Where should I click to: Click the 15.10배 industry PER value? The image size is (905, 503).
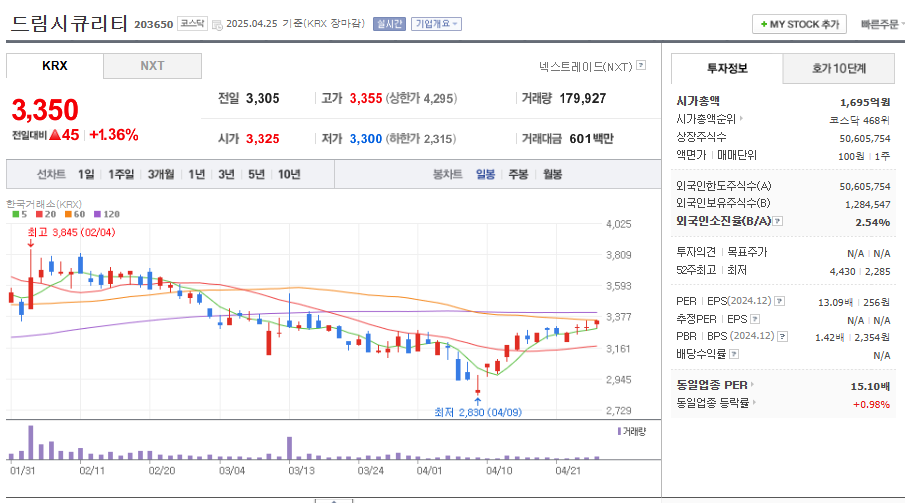coord(870,386)
